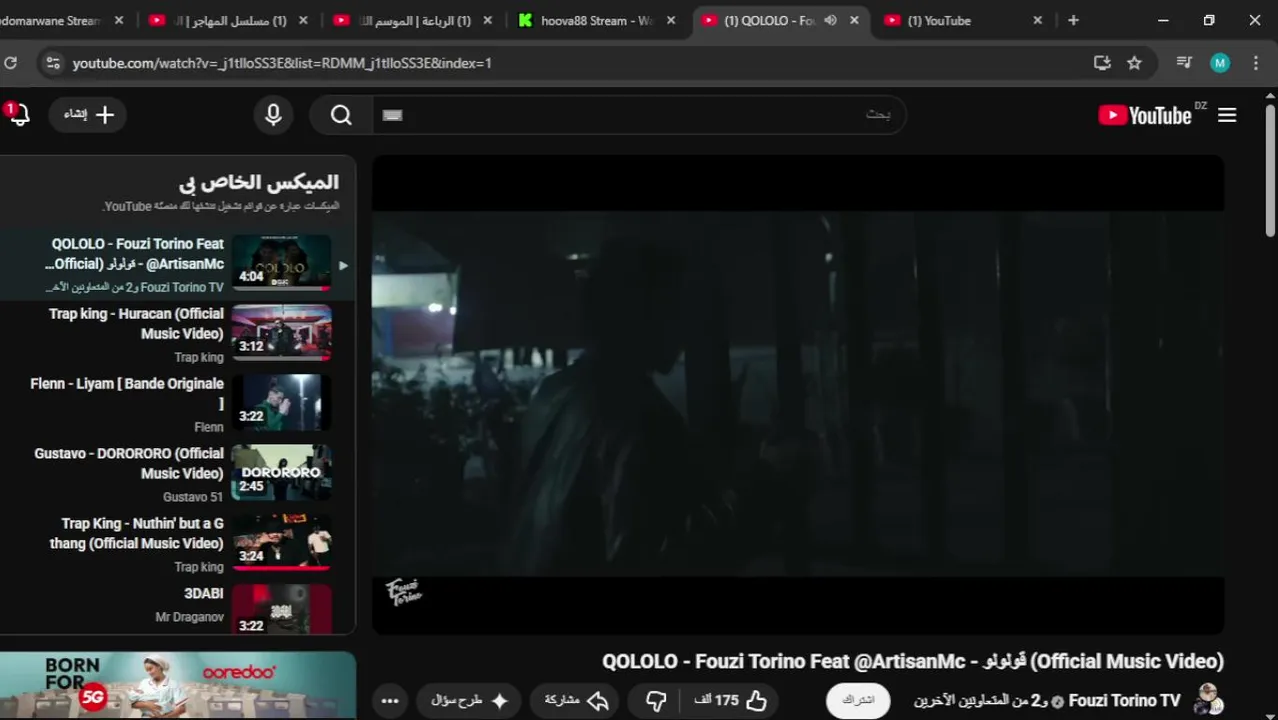
Task: Open Fouzi Torino TV channel avatar
Action: 1208,700
